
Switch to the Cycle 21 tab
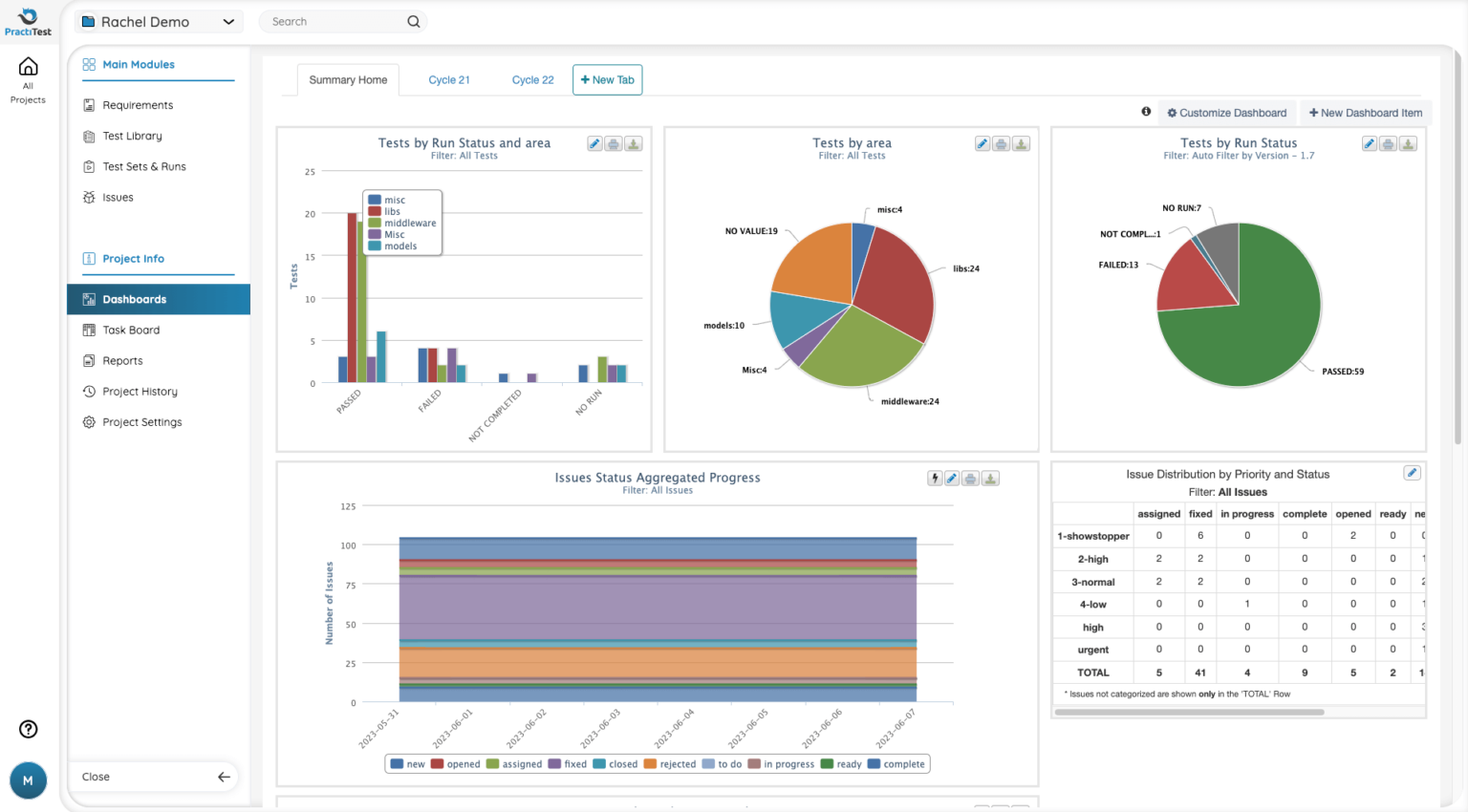tap(449, 80)
